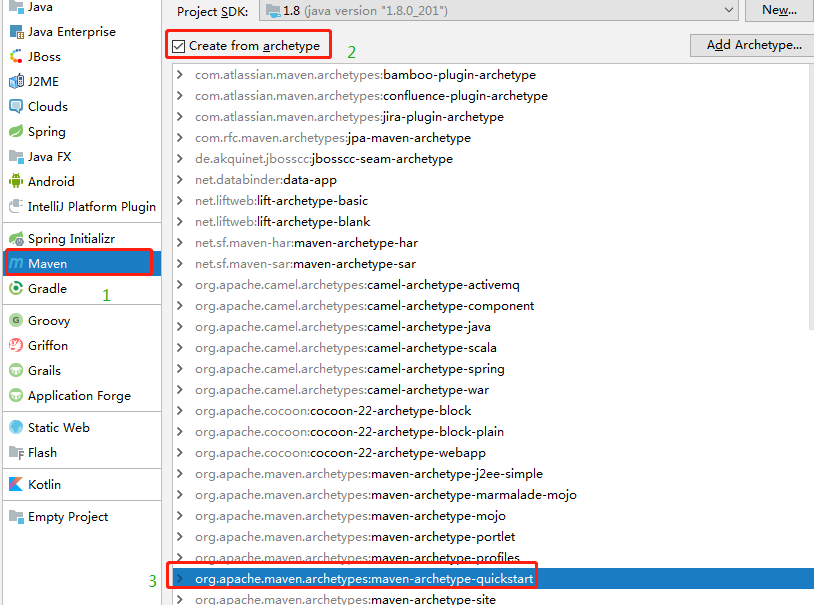The height and width of the screenshot is (605, 814).
Task: Click the Kotlin icon
Action: (16, 485)
